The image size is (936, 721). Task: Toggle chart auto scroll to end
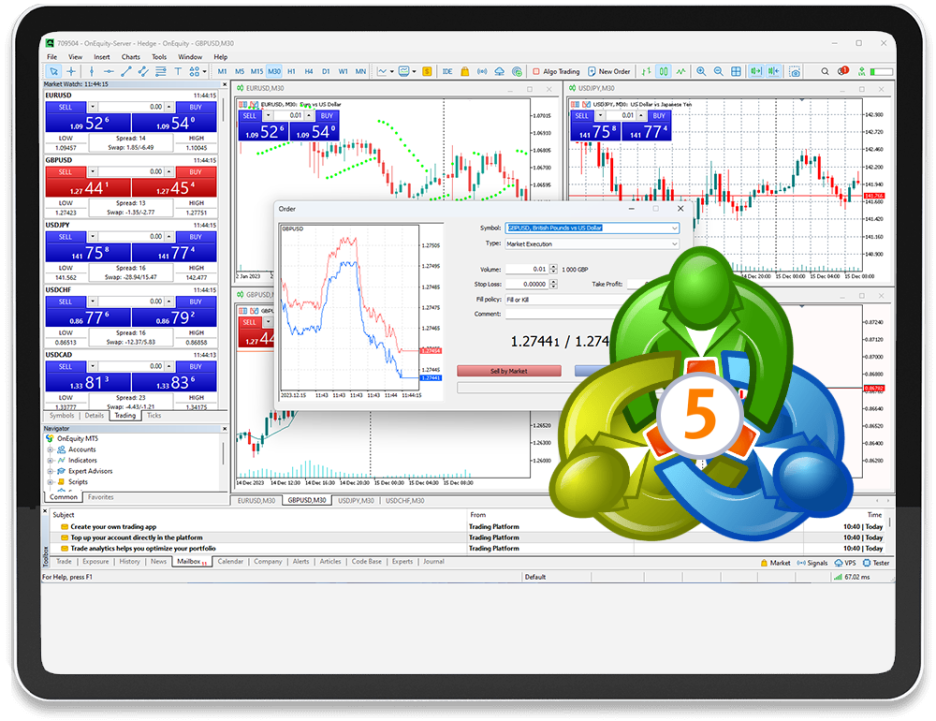click(x=756, y=72)
